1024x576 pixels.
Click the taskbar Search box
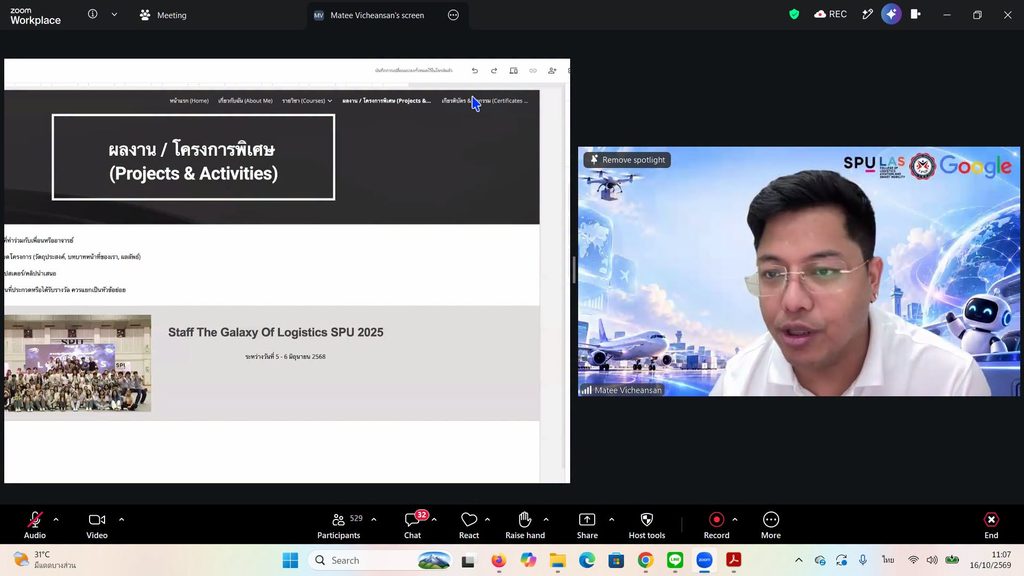[x=381, y=560]
